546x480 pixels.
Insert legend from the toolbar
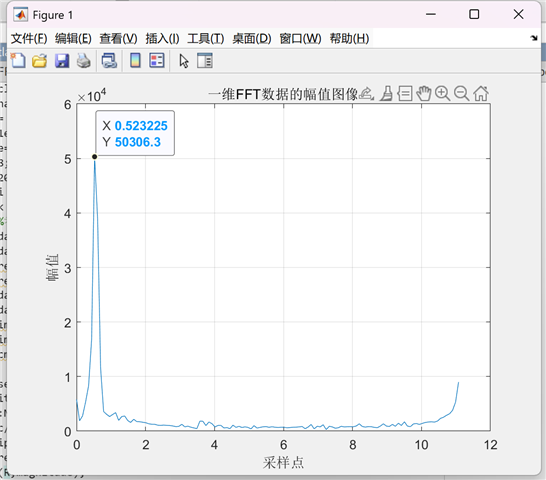point(157,61)
